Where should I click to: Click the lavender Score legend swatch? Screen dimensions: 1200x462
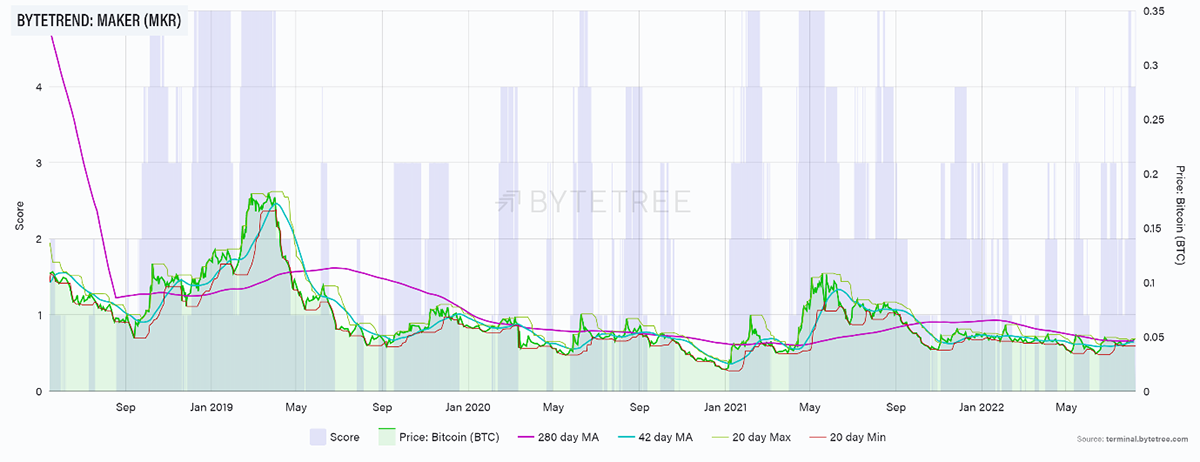click(317, 437)
